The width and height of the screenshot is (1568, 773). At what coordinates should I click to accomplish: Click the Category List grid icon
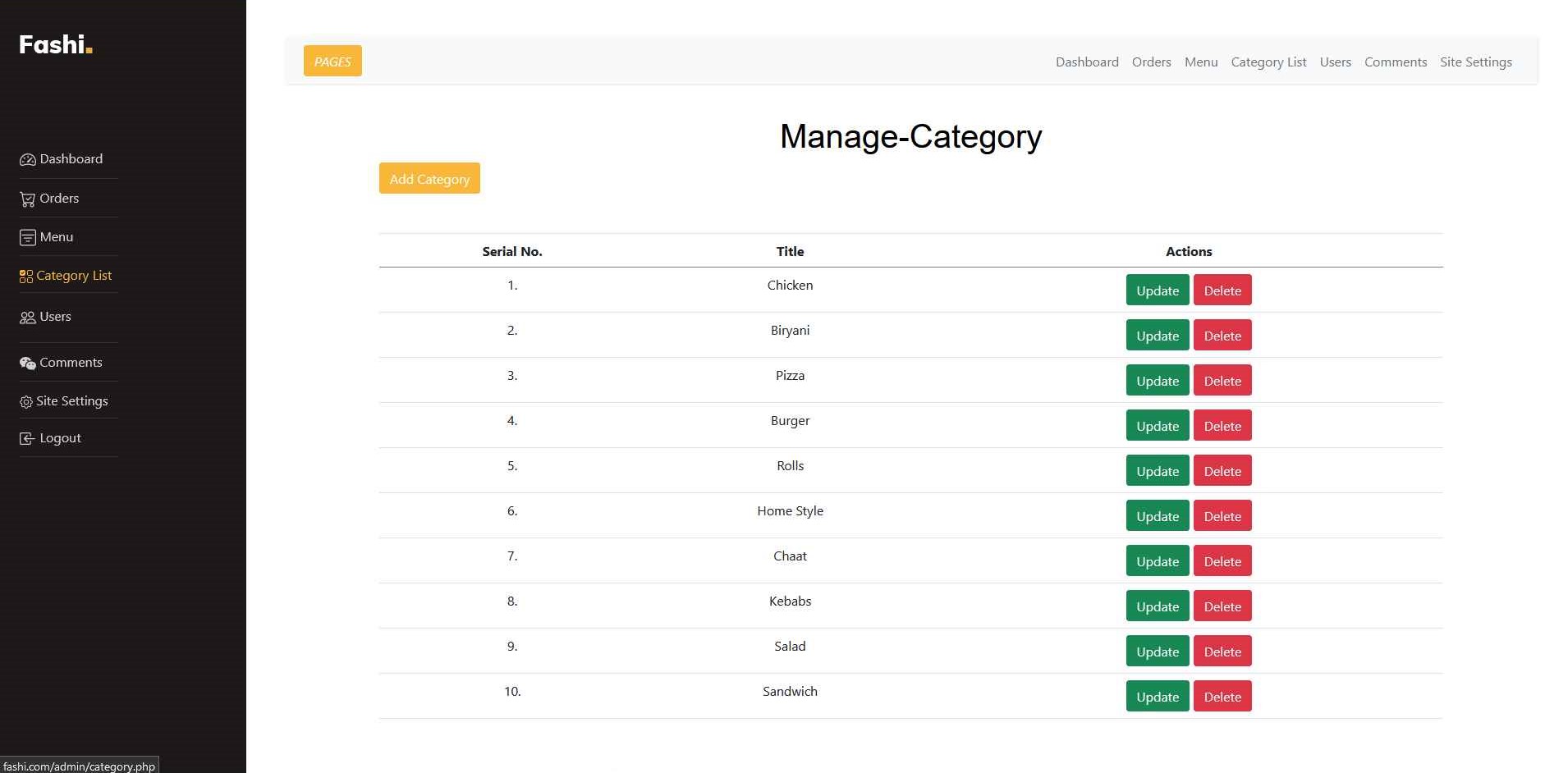pyautogui.click(x=26, y=277)
